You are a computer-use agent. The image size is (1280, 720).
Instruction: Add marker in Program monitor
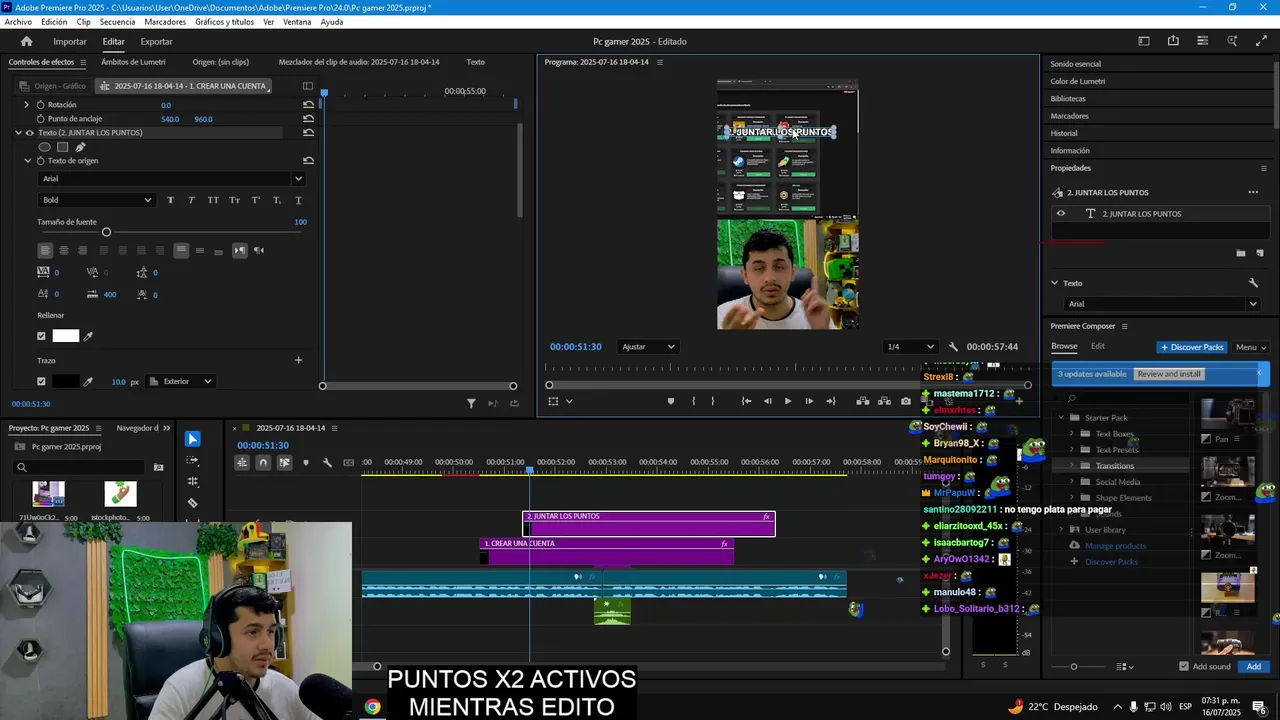point(670,401)
